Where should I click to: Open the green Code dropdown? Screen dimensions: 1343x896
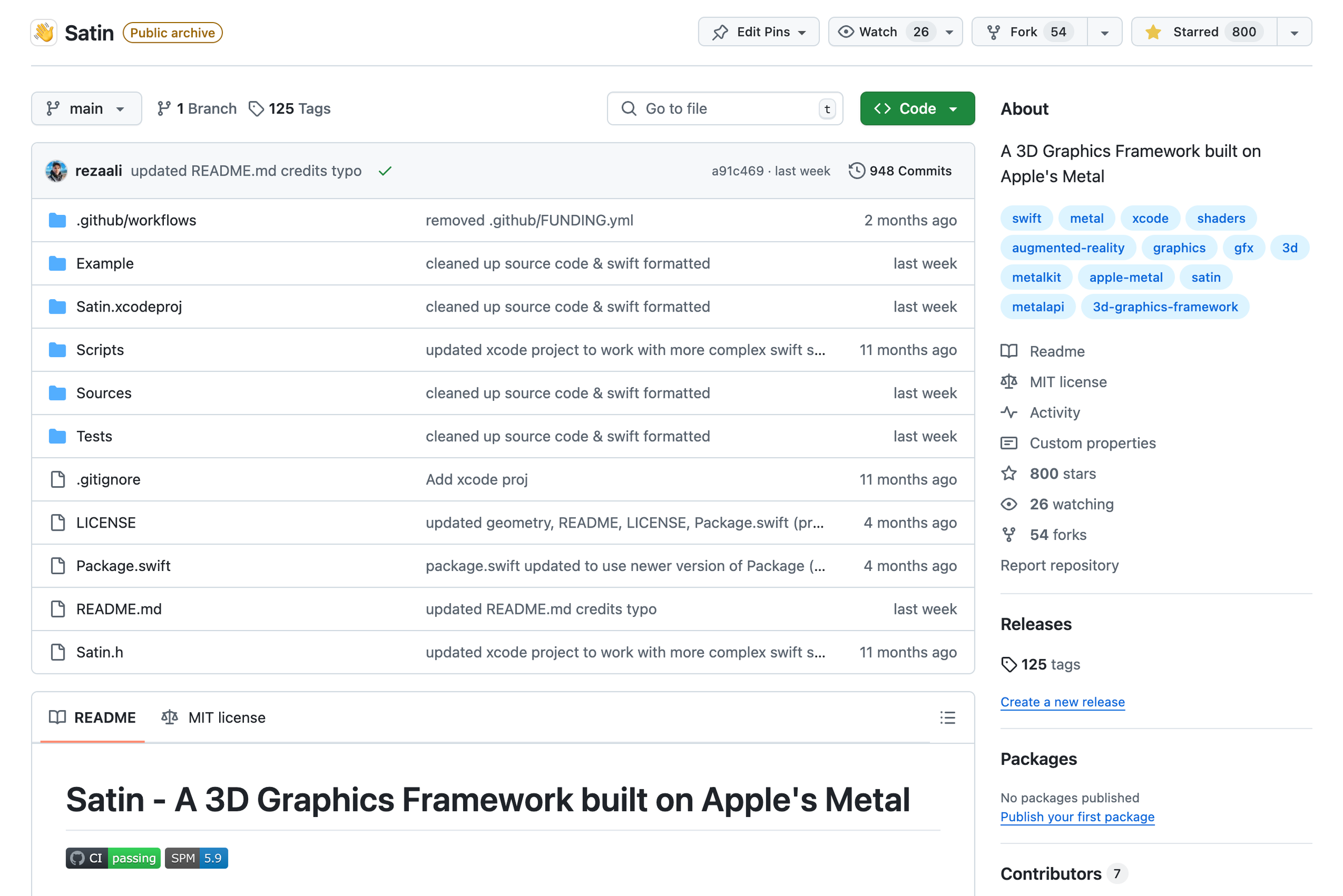point(916,109)
